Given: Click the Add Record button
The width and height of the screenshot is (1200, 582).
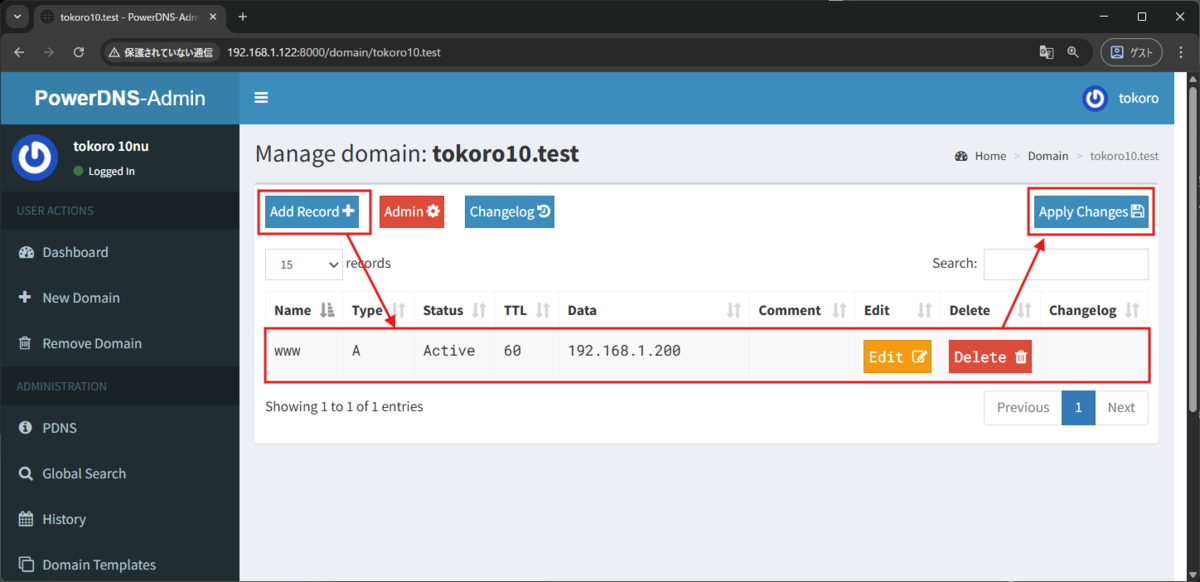Looking at the screenshot, I should click(312, 211).
